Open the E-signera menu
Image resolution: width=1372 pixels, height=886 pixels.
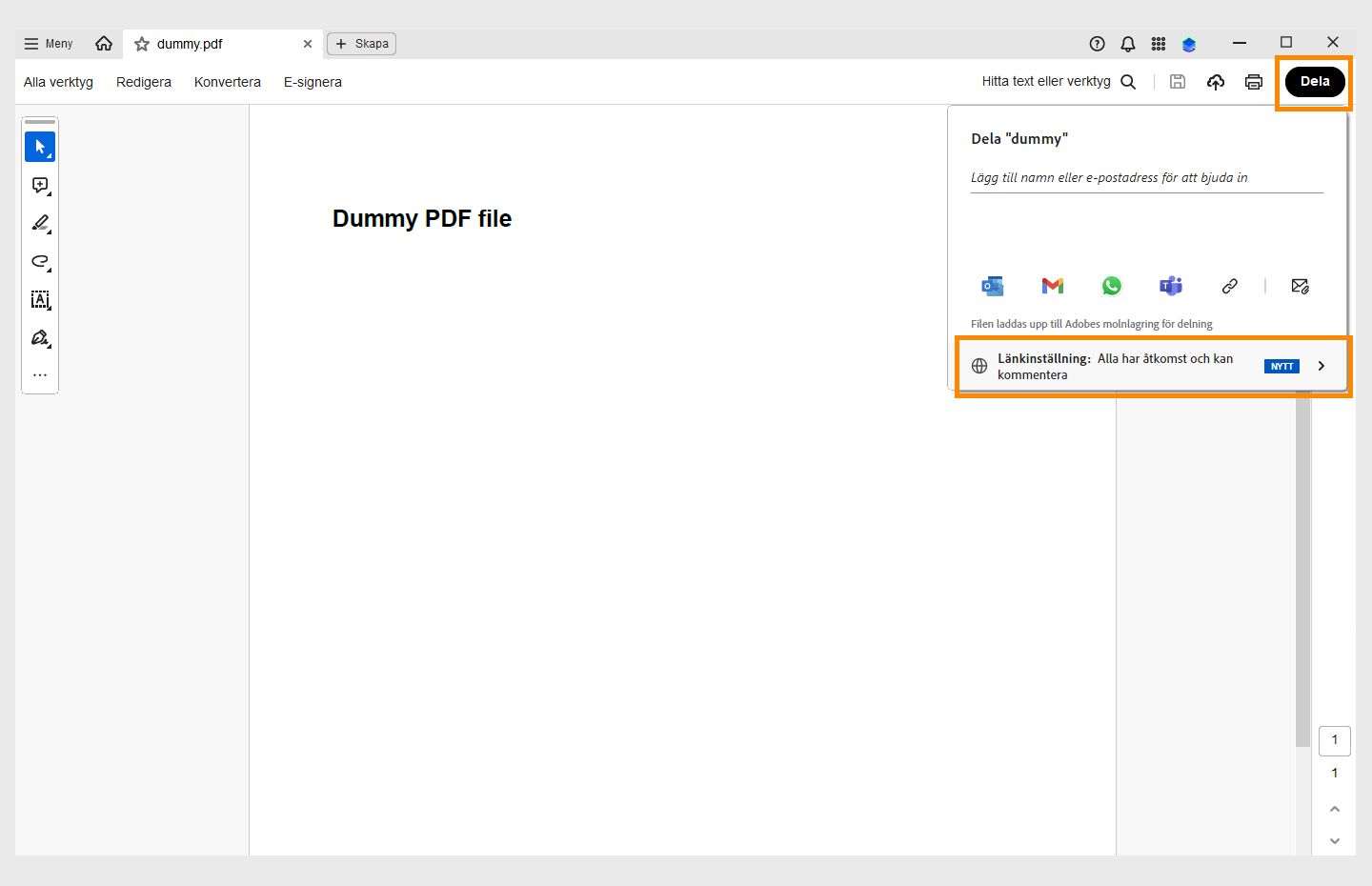click(x=313, y=82)
